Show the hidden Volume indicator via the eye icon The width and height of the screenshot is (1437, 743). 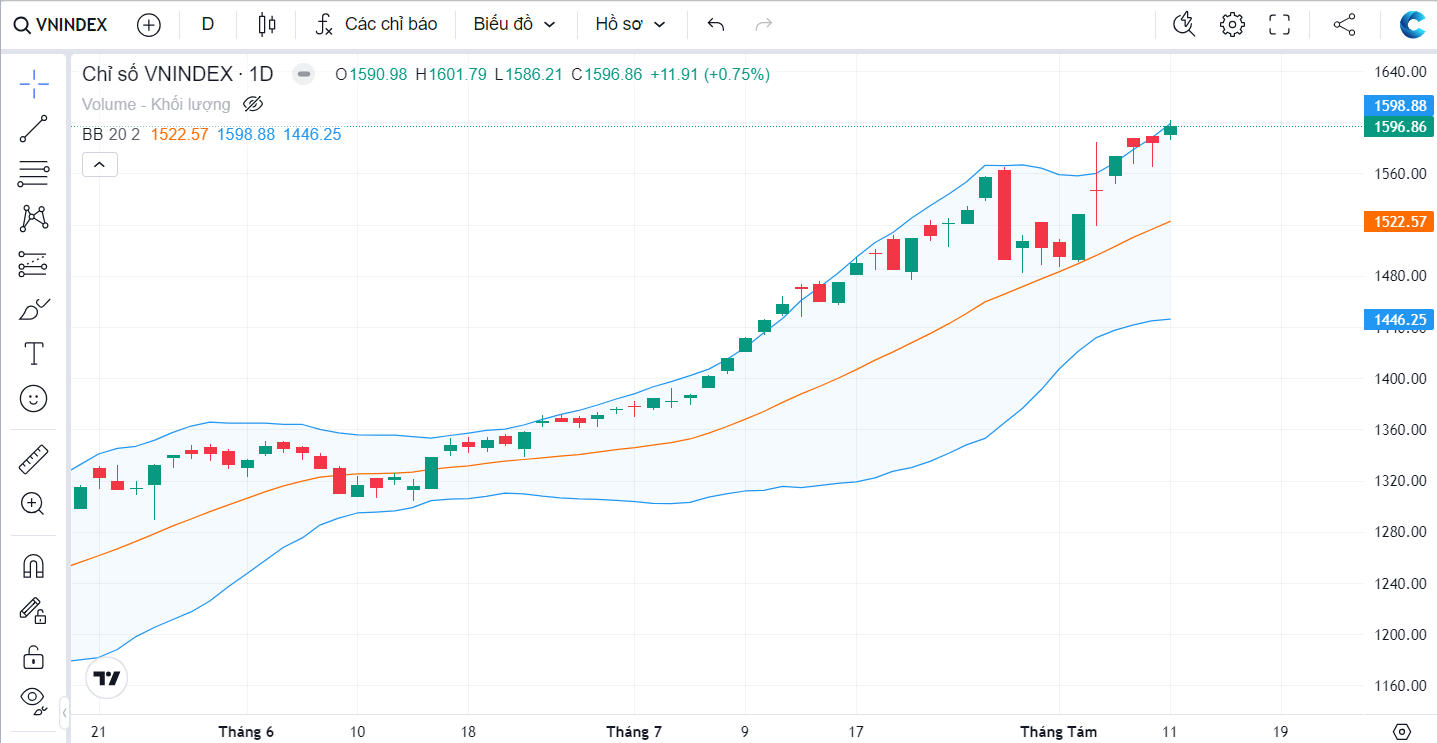[x=253, y=104]
